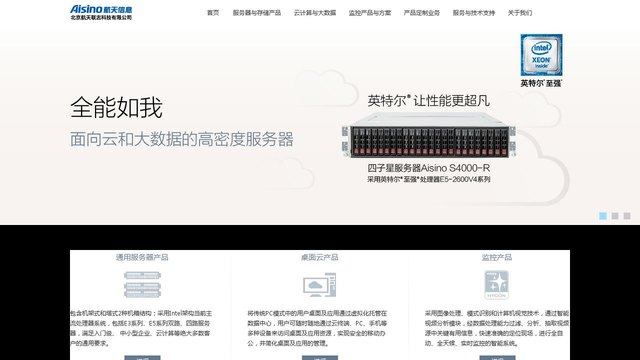Click button below 通用服务器产品 description

pos(142,358)
